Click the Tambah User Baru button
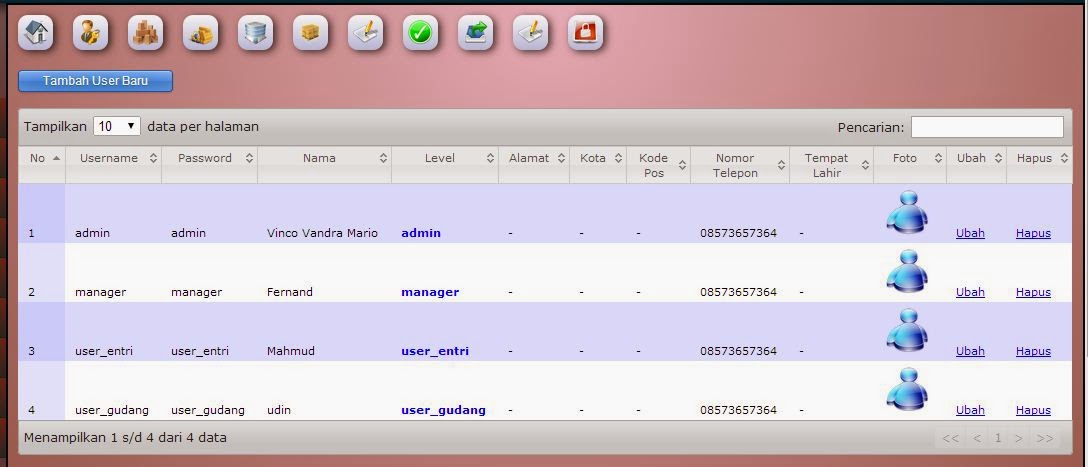This screenshot has height=467, width=1088. (95, 81)
